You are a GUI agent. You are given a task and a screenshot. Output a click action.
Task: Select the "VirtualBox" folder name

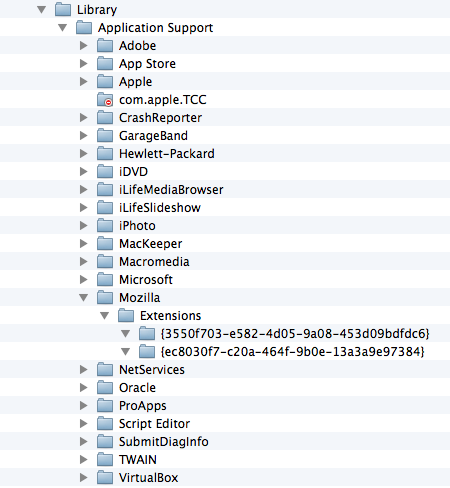click(x=149, y=478)
